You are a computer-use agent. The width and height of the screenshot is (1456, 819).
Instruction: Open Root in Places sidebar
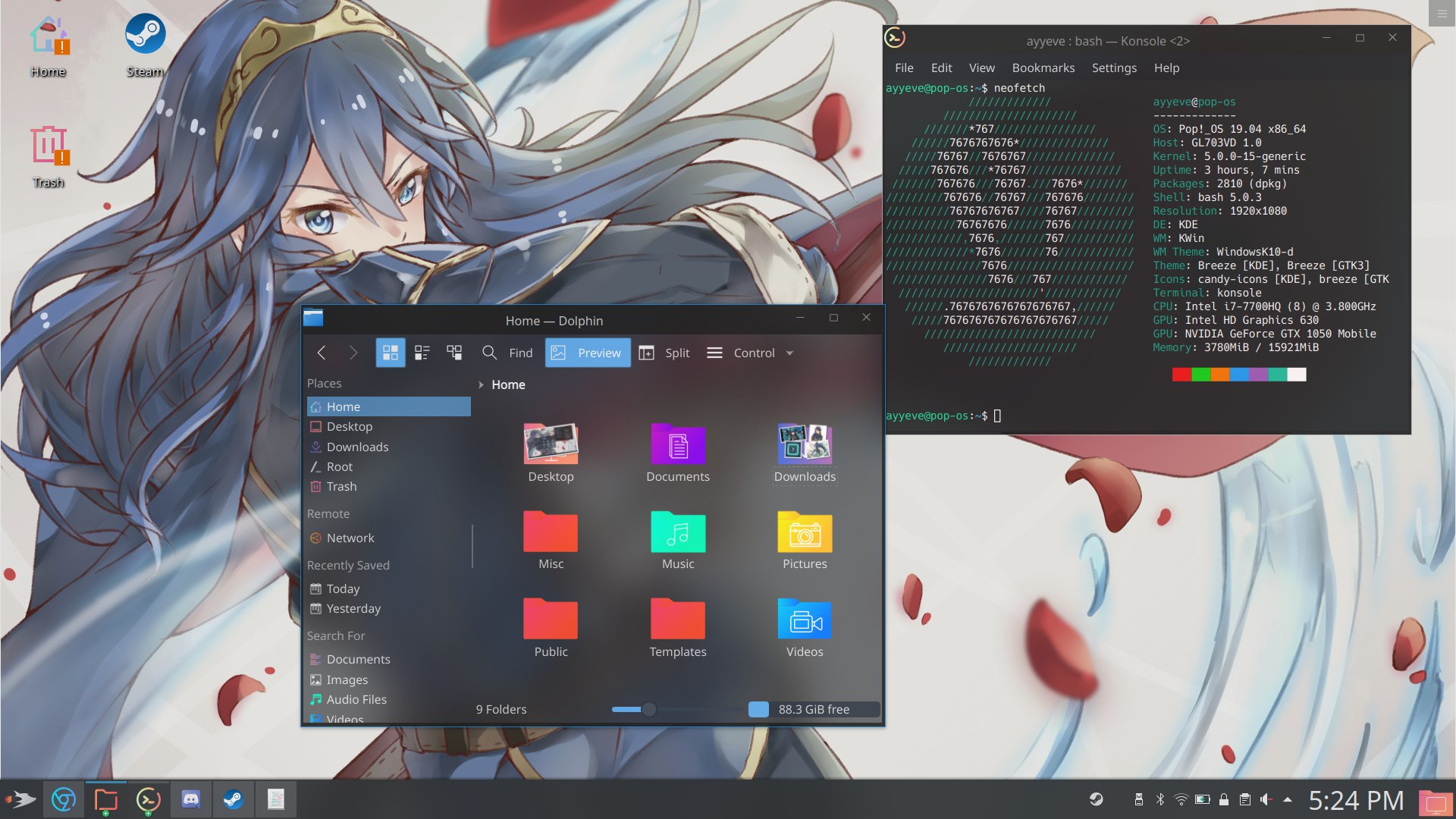[x=388, y=467]
